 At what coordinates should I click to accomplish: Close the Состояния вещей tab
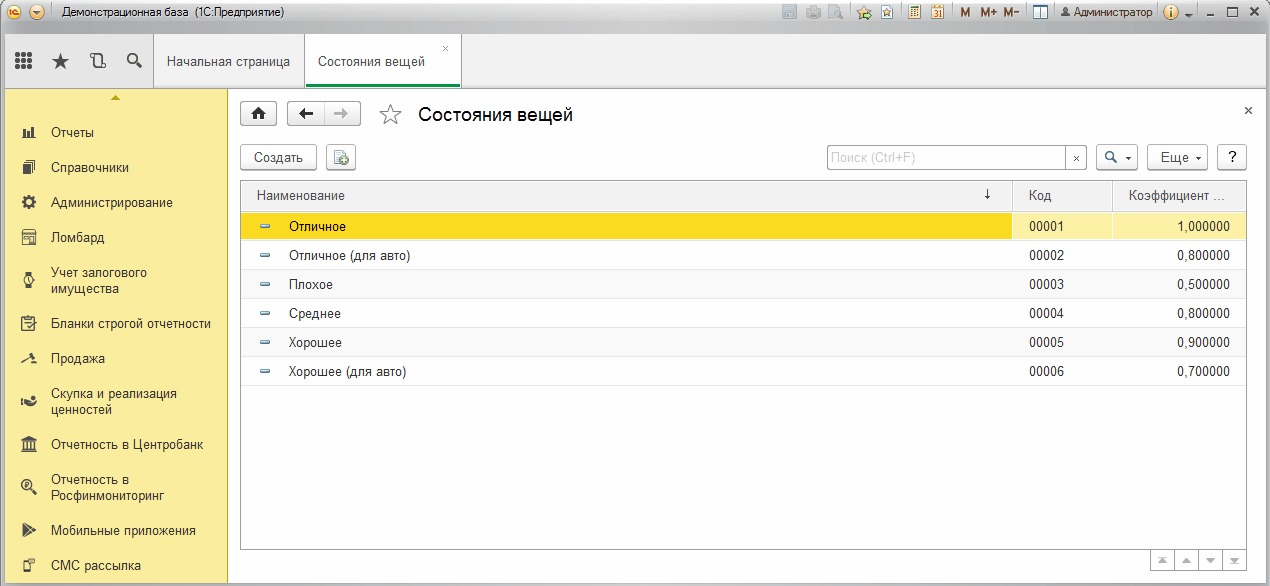[x=446, y=48]
